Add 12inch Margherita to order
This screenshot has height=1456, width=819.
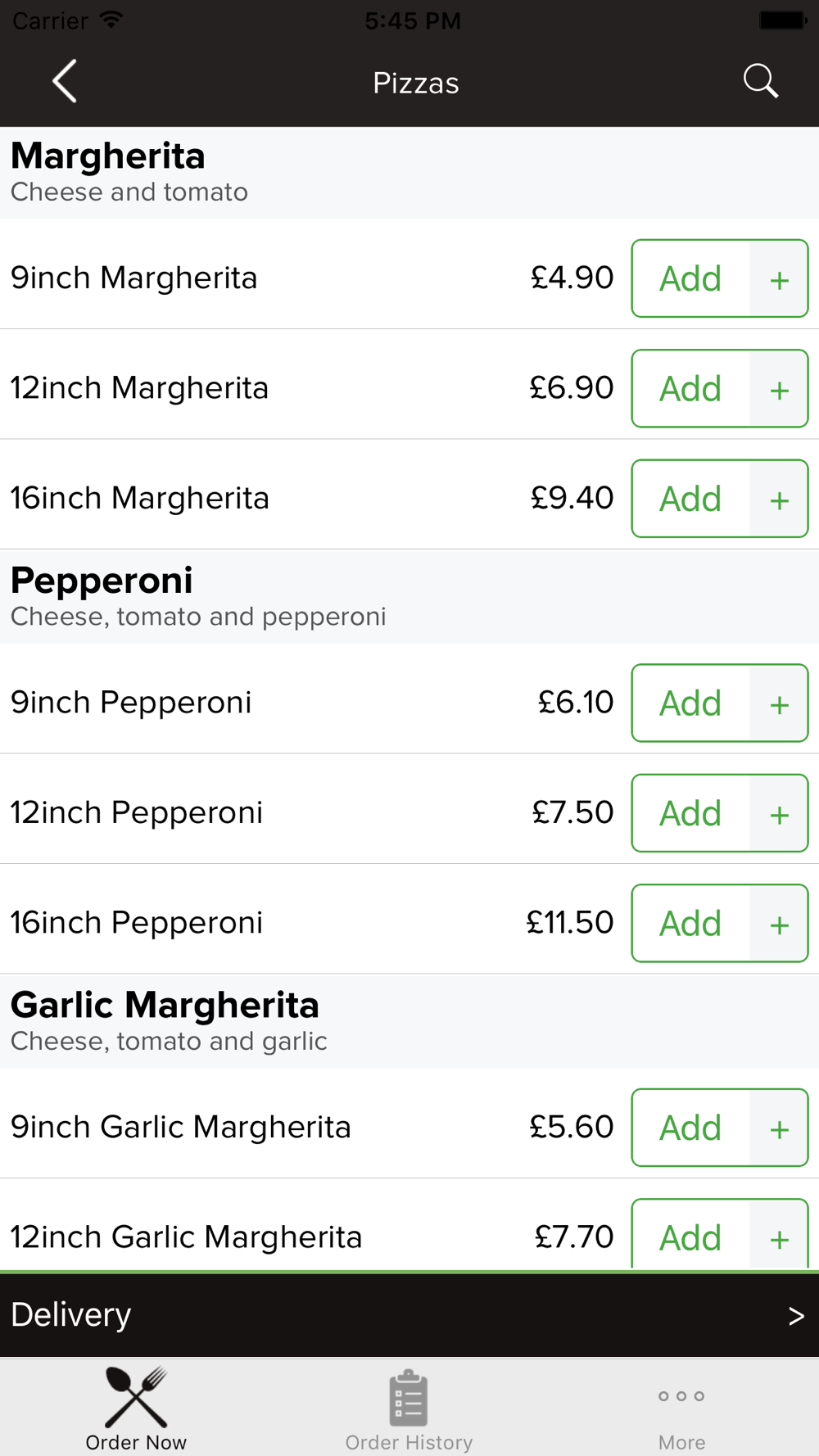click(x=690, y=389)
